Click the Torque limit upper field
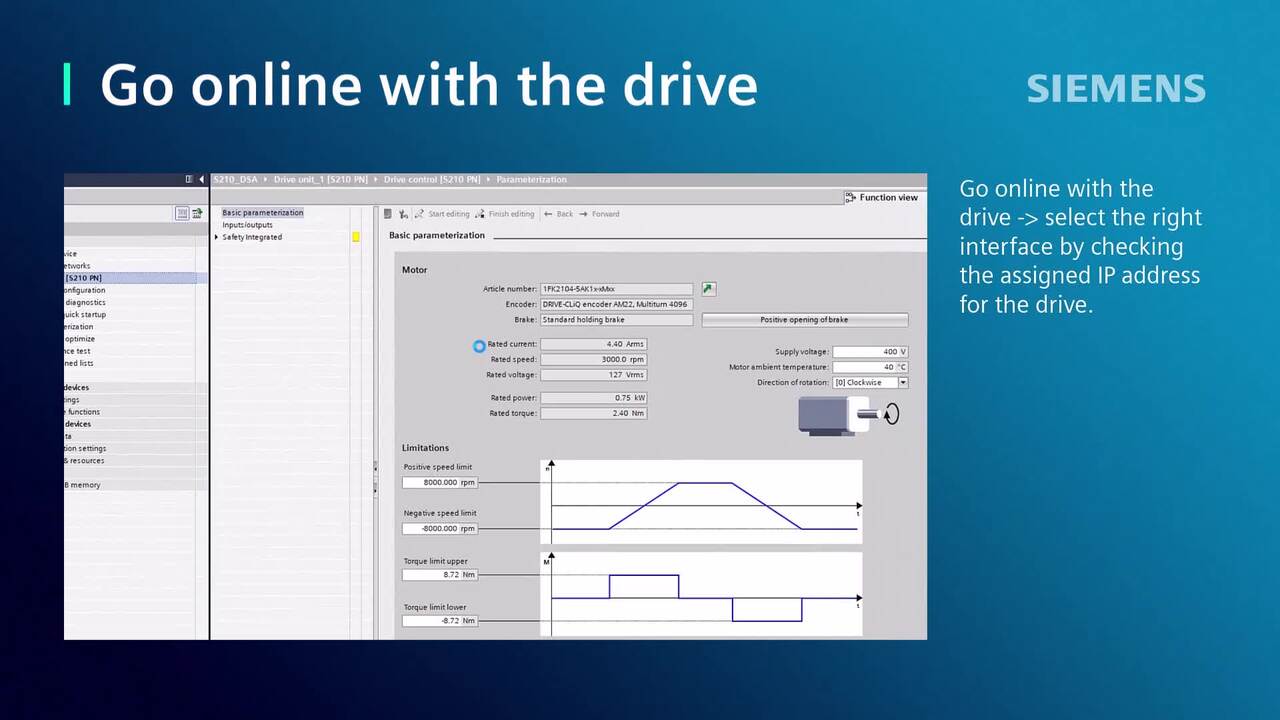 439,576
